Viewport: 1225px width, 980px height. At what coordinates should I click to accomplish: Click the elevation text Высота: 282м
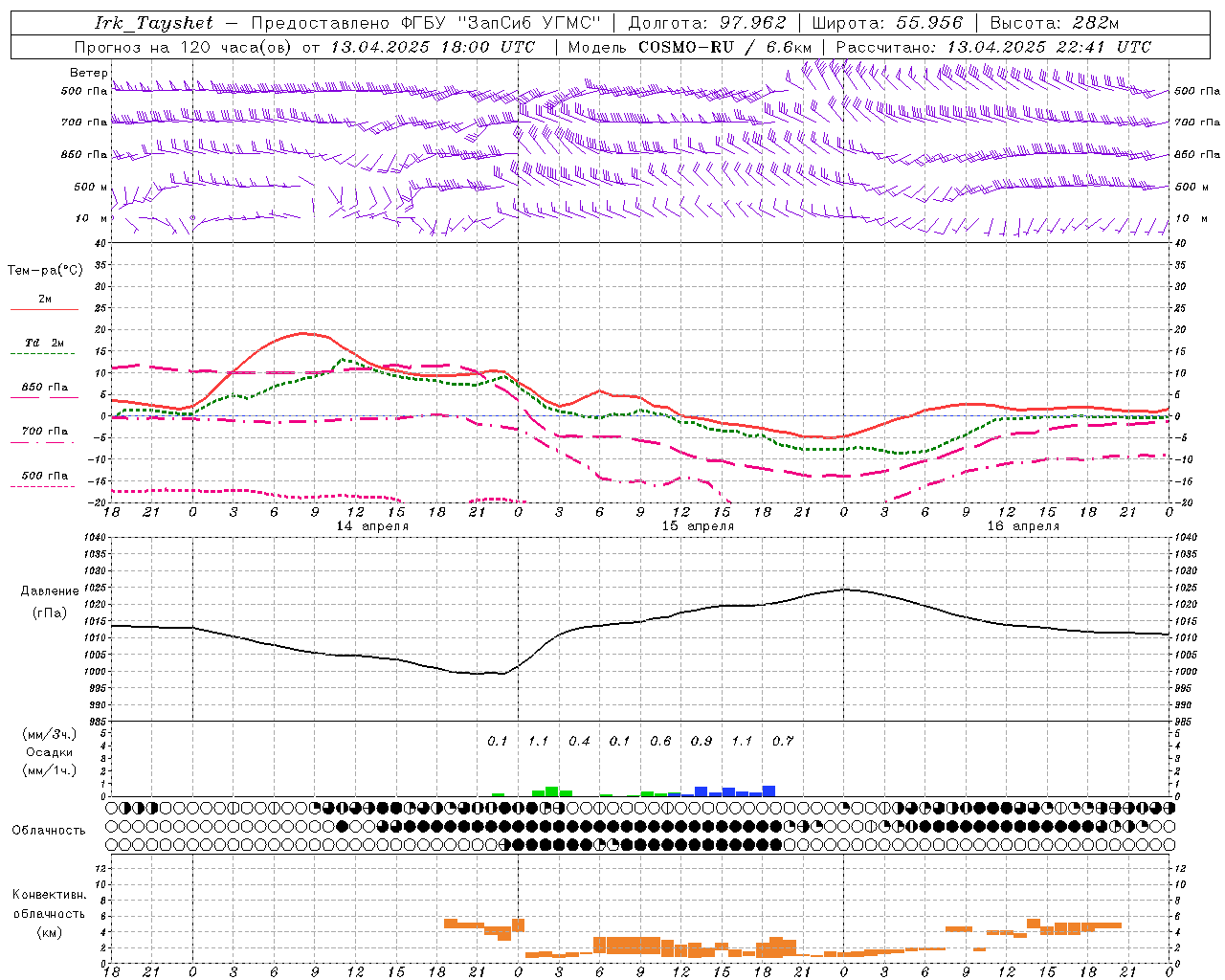1054,23
